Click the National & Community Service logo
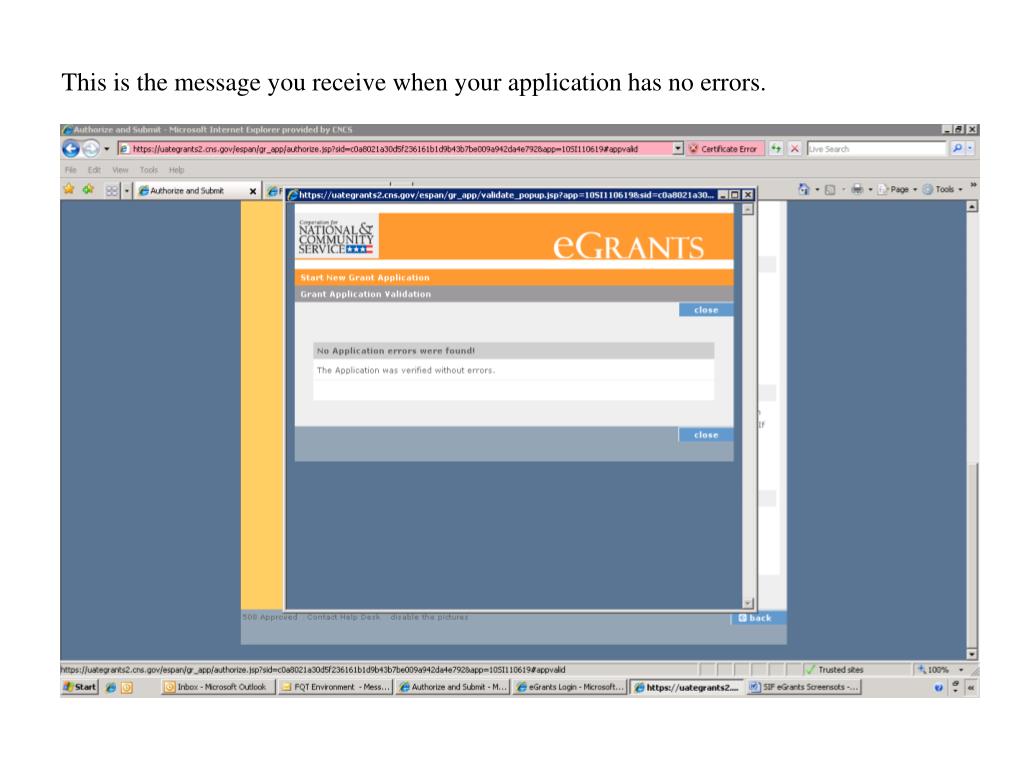 tap(336, 238)
